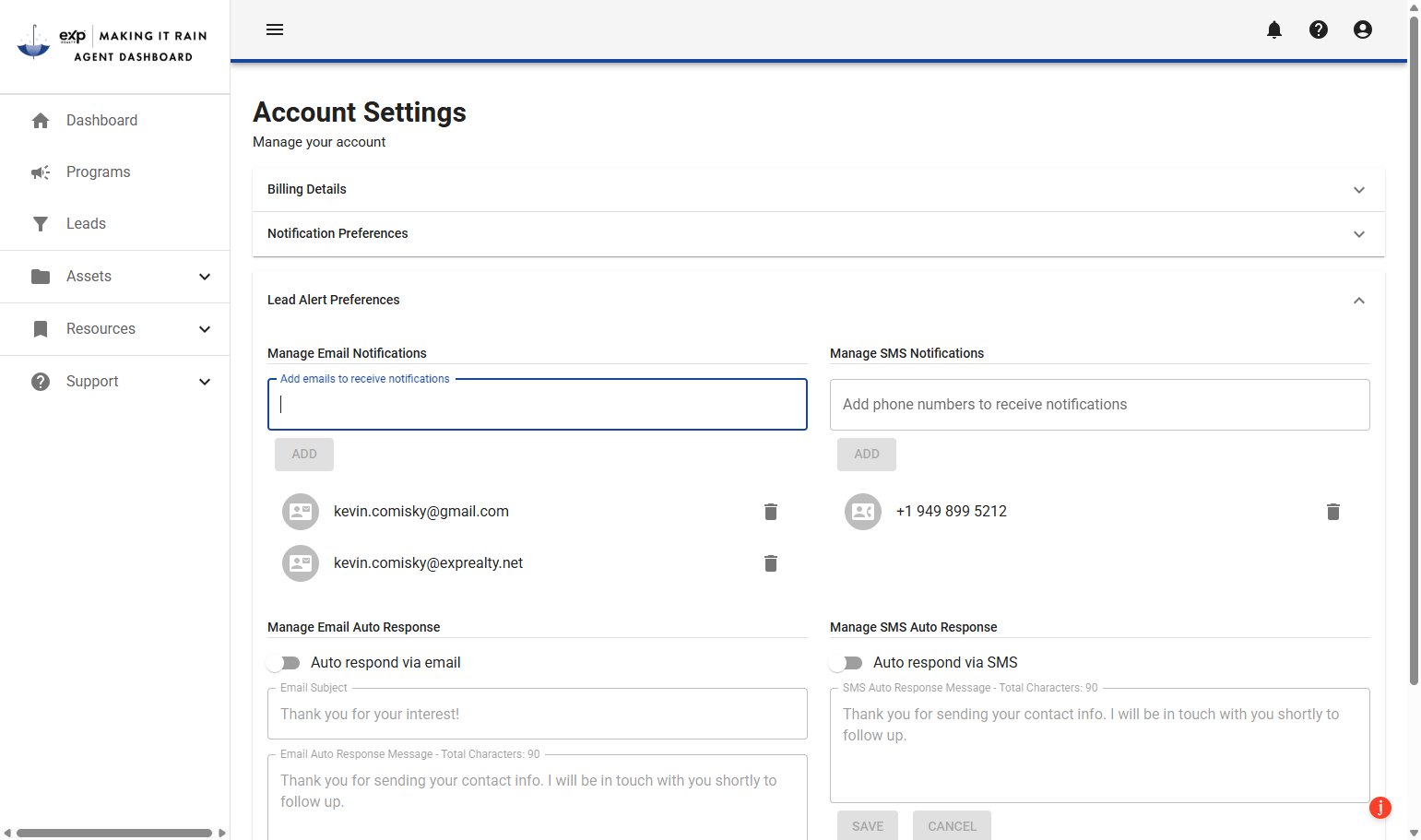This screenshot has height=840, width=1421.
Task: Open the hamburger navigation menu
Action: pyautogui.click(x=275, y=30)
